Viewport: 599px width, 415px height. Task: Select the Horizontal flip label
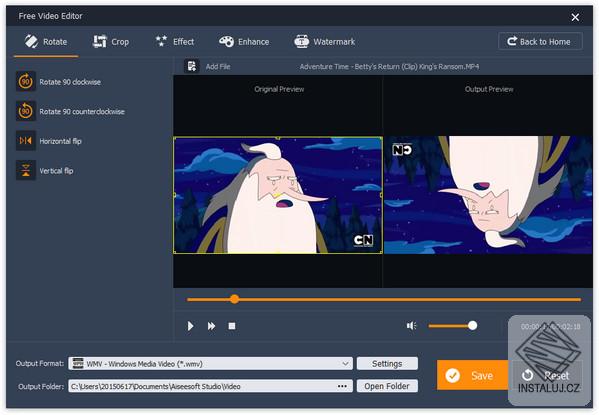(x=60, y=141)
